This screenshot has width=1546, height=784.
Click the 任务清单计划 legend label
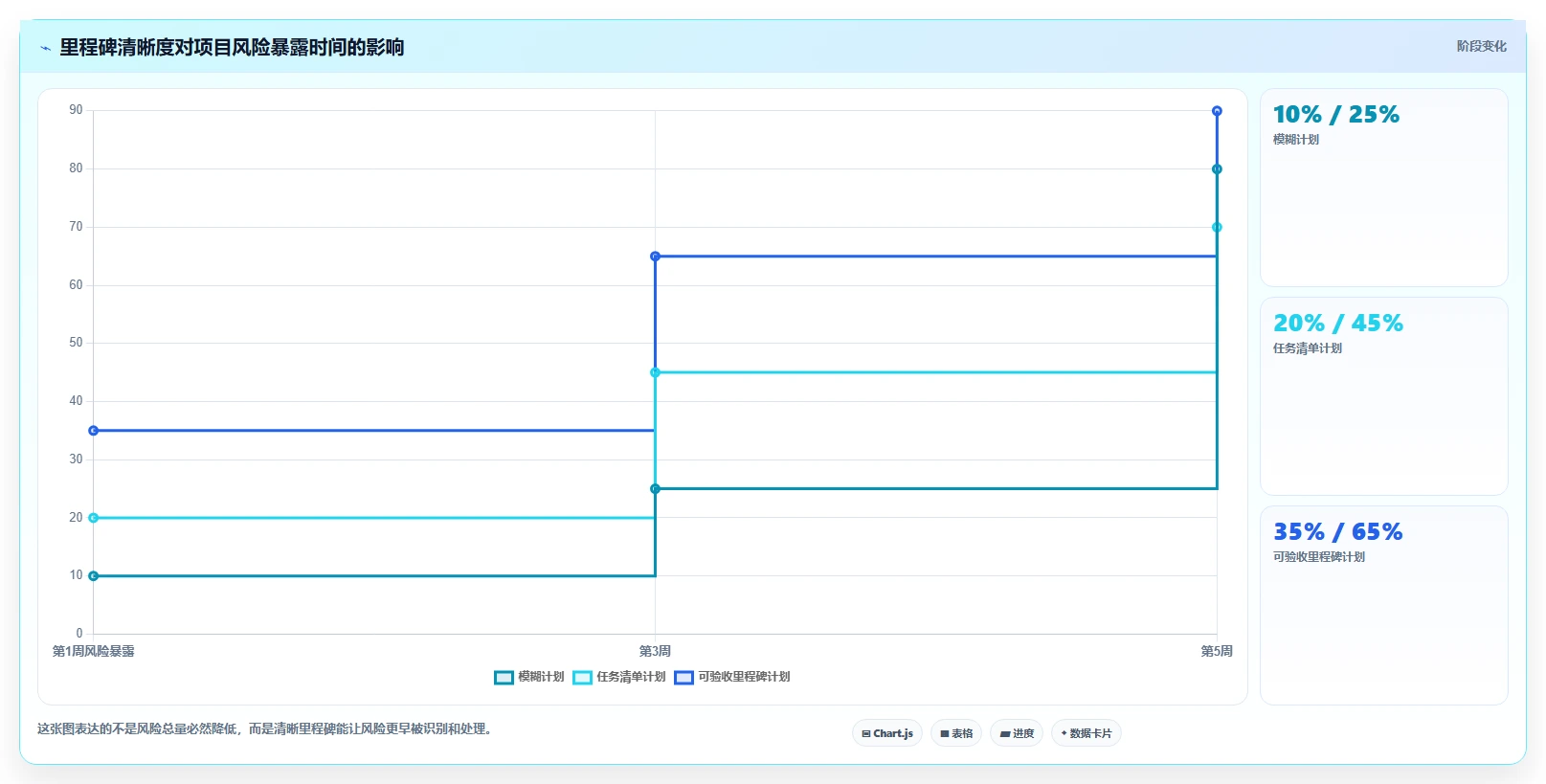point(631,677)
